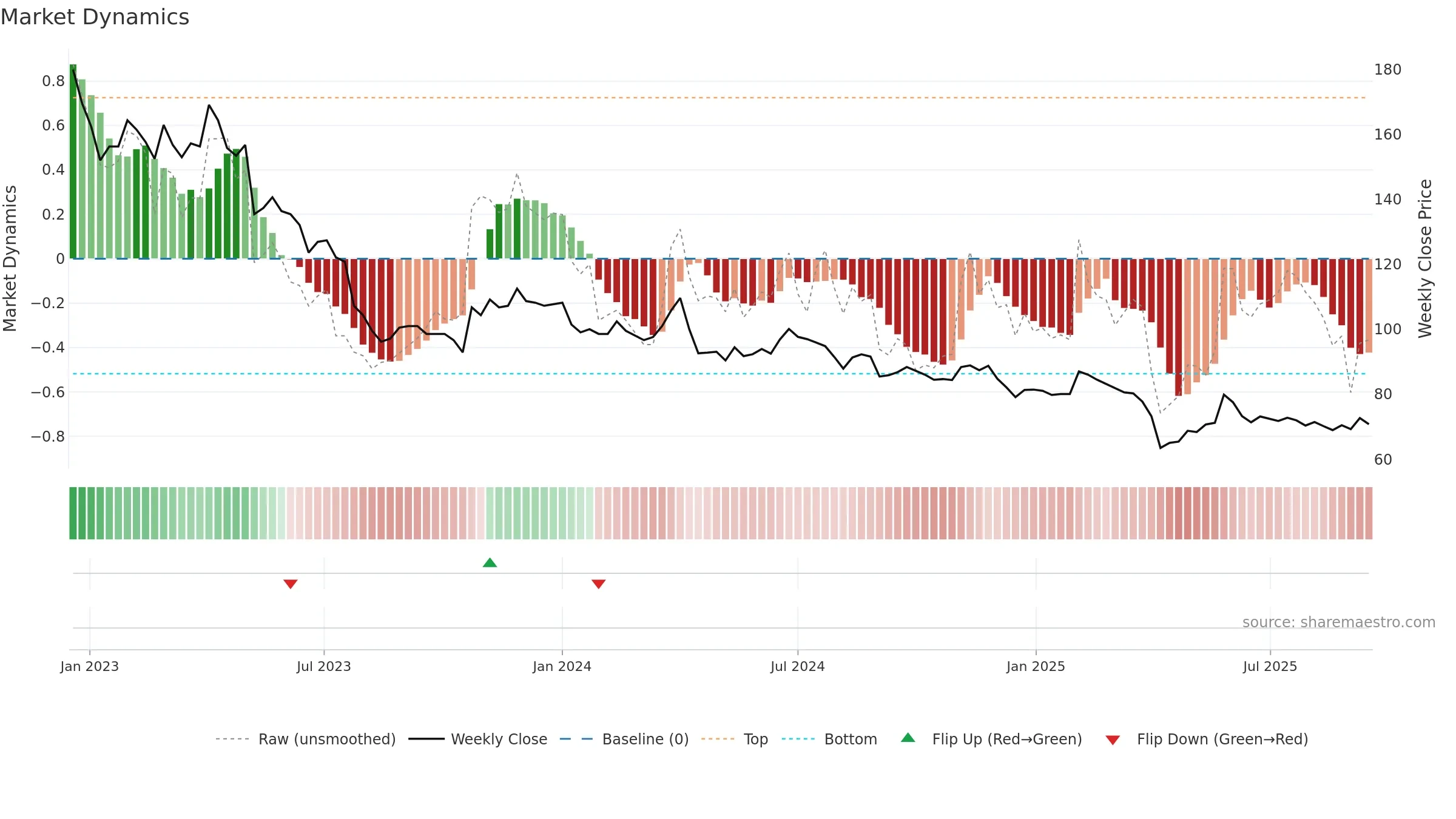The height and width of the screenshot is (819, 1456).
Task: Click the Market Dynamics vertical axis title
Action: point(10,258)
